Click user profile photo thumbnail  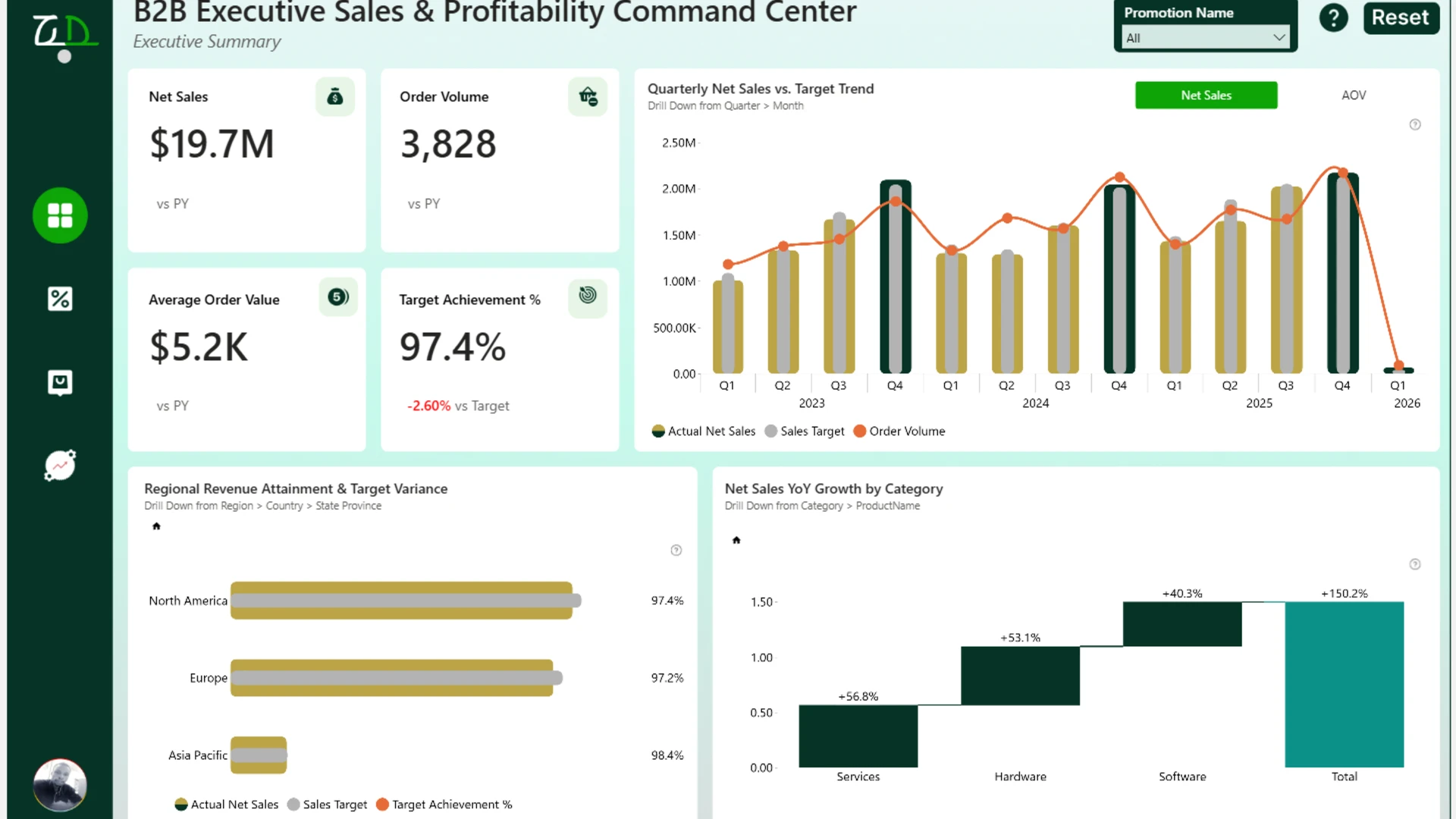coord(60,785)
